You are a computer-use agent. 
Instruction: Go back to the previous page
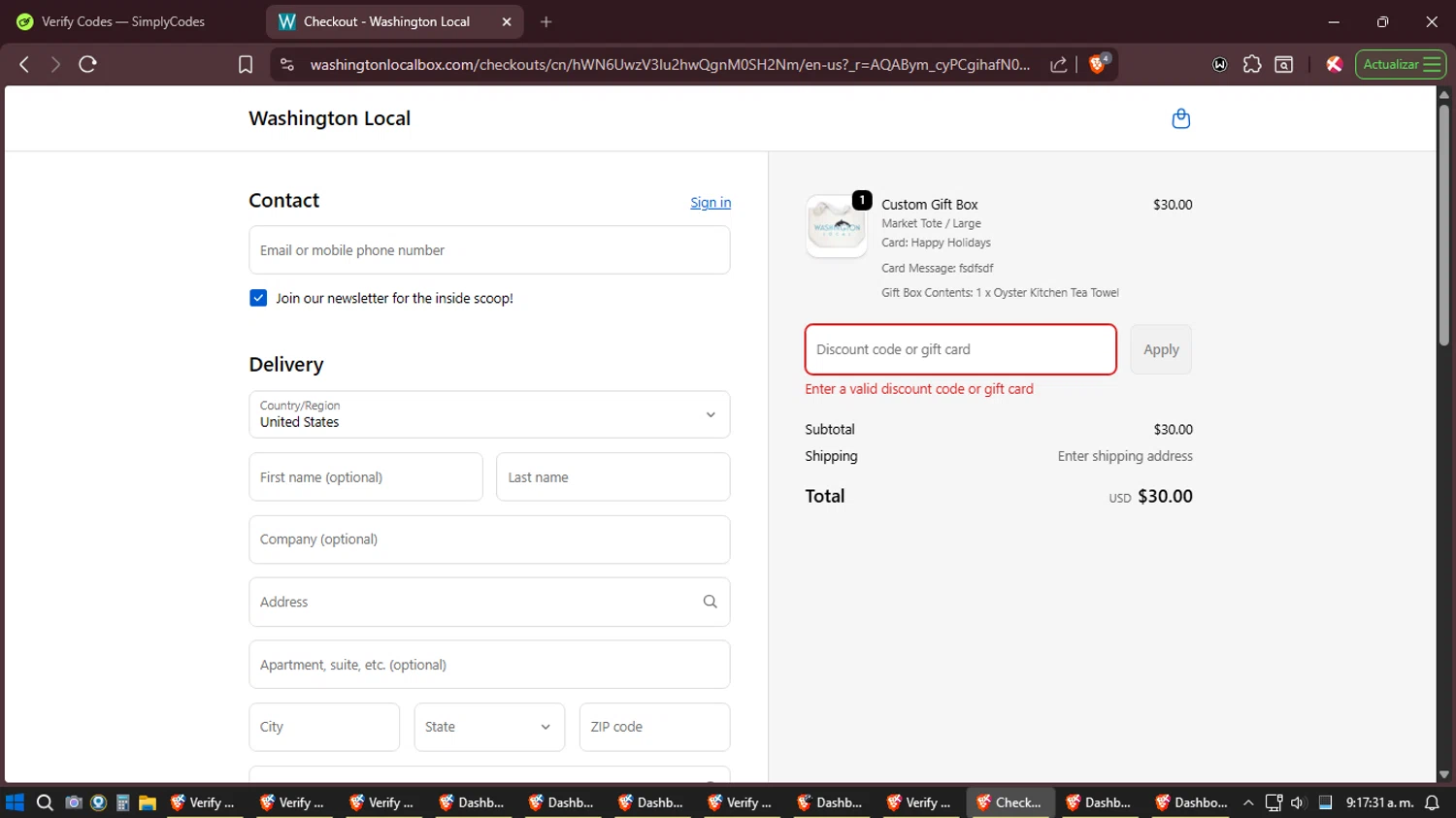(24, 64)
